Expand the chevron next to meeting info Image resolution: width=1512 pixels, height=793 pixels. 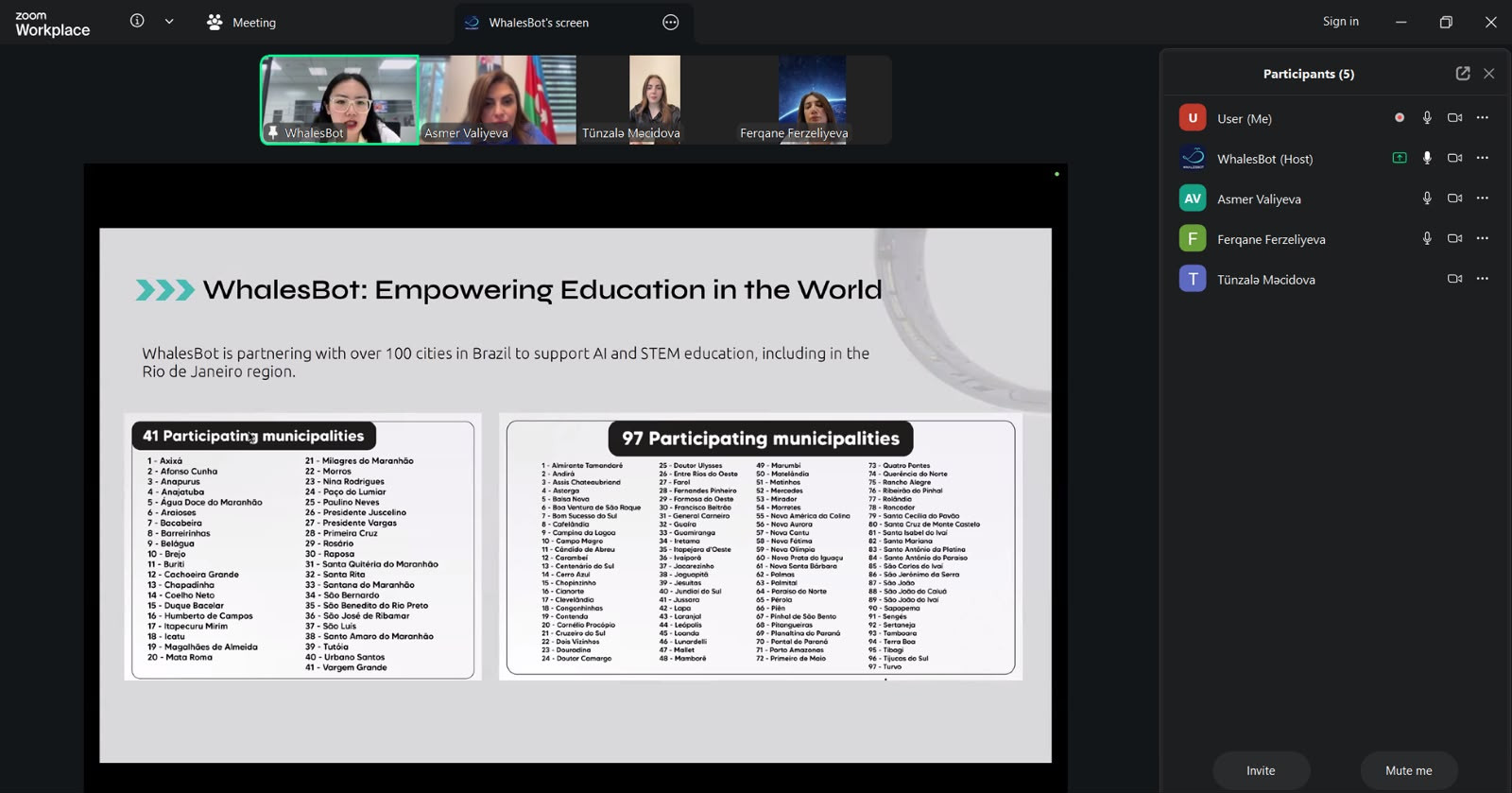click(x=169, y=21)
